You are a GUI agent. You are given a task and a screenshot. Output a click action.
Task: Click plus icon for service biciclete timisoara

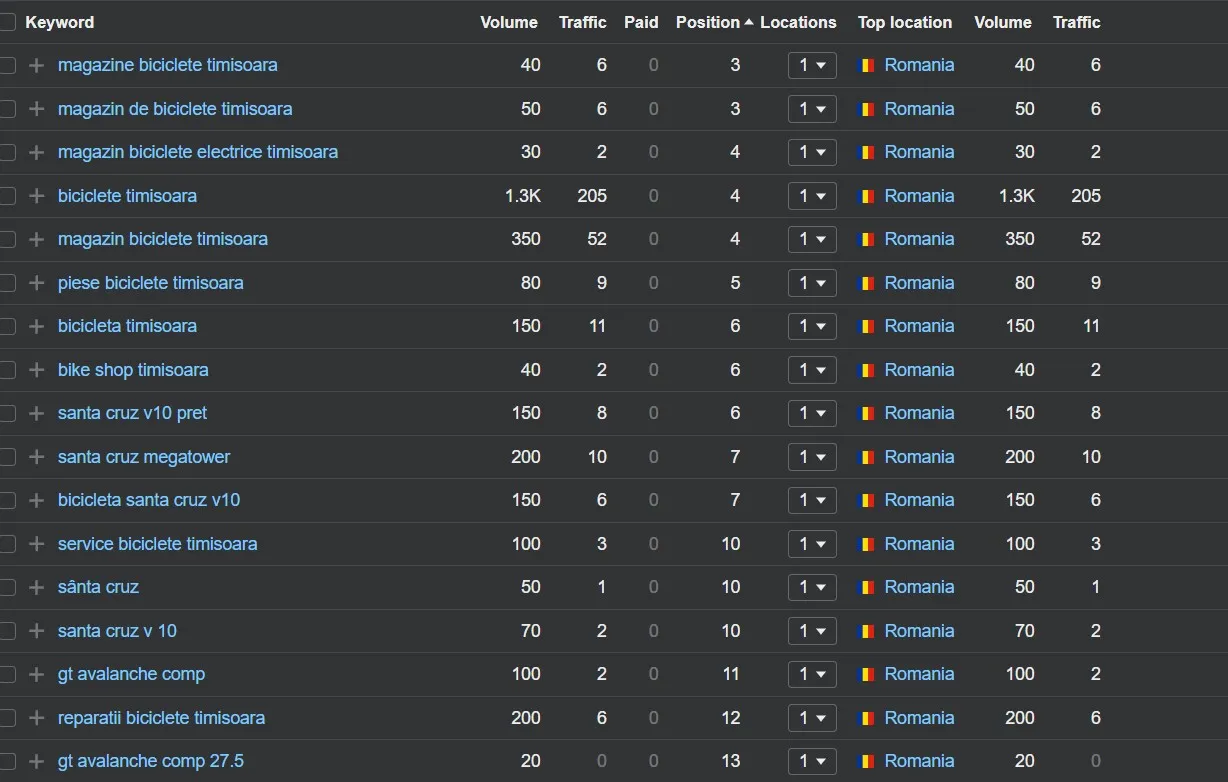coord(37,544)
